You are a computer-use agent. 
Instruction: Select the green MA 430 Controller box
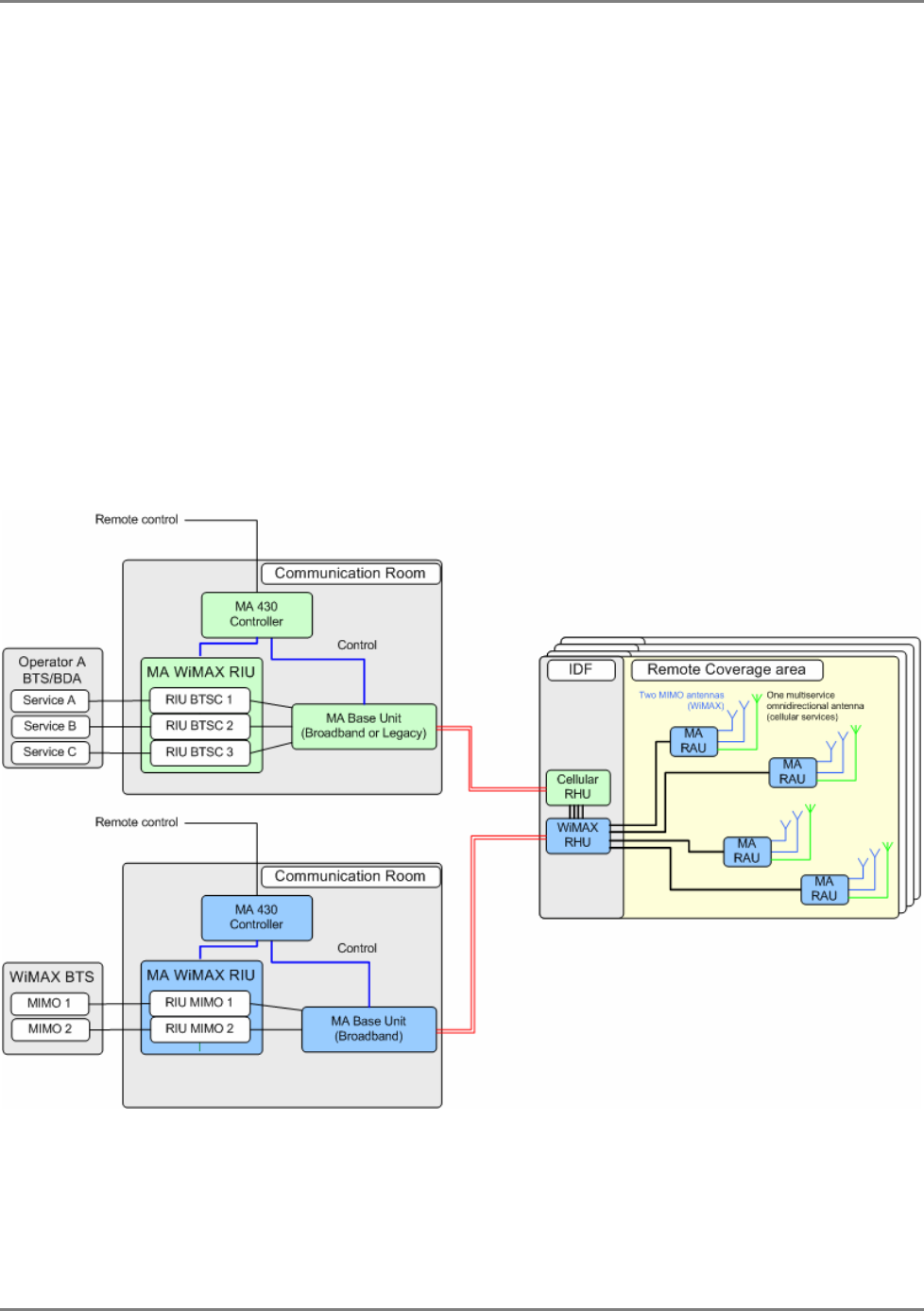pyautogui.click(x=257, y=614)
